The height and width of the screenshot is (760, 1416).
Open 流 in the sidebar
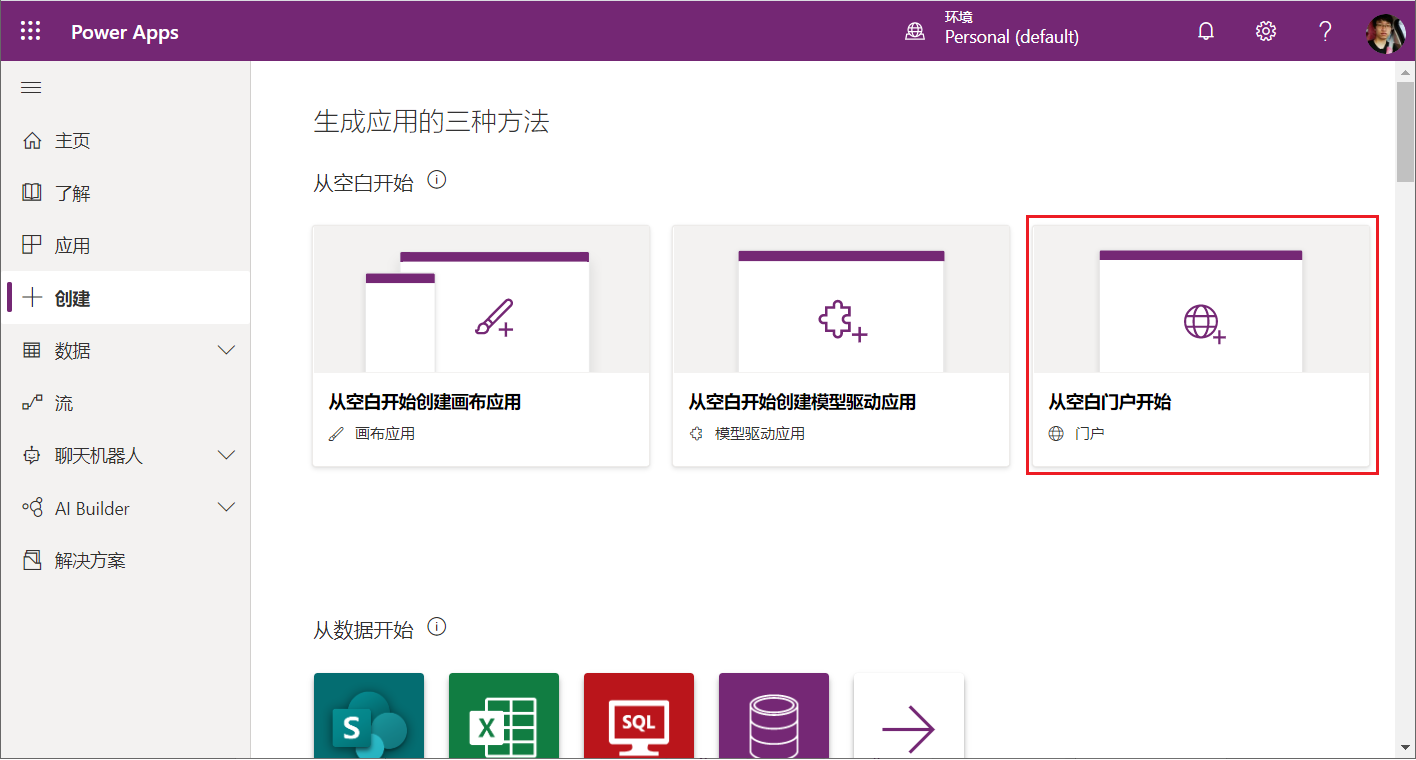[125, 403]
